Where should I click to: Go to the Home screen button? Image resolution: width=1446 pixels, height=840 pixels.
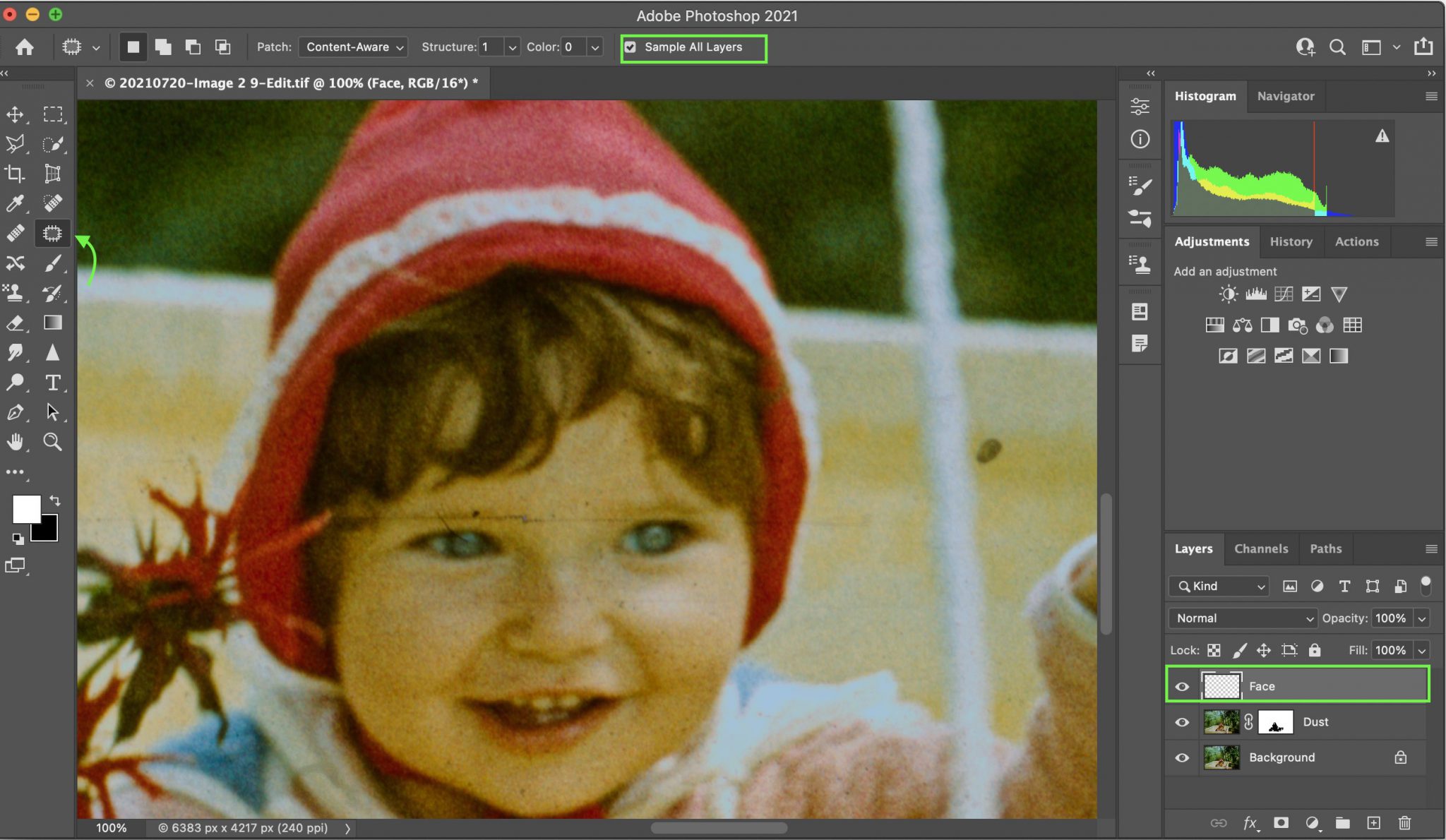tap(25, 47)
